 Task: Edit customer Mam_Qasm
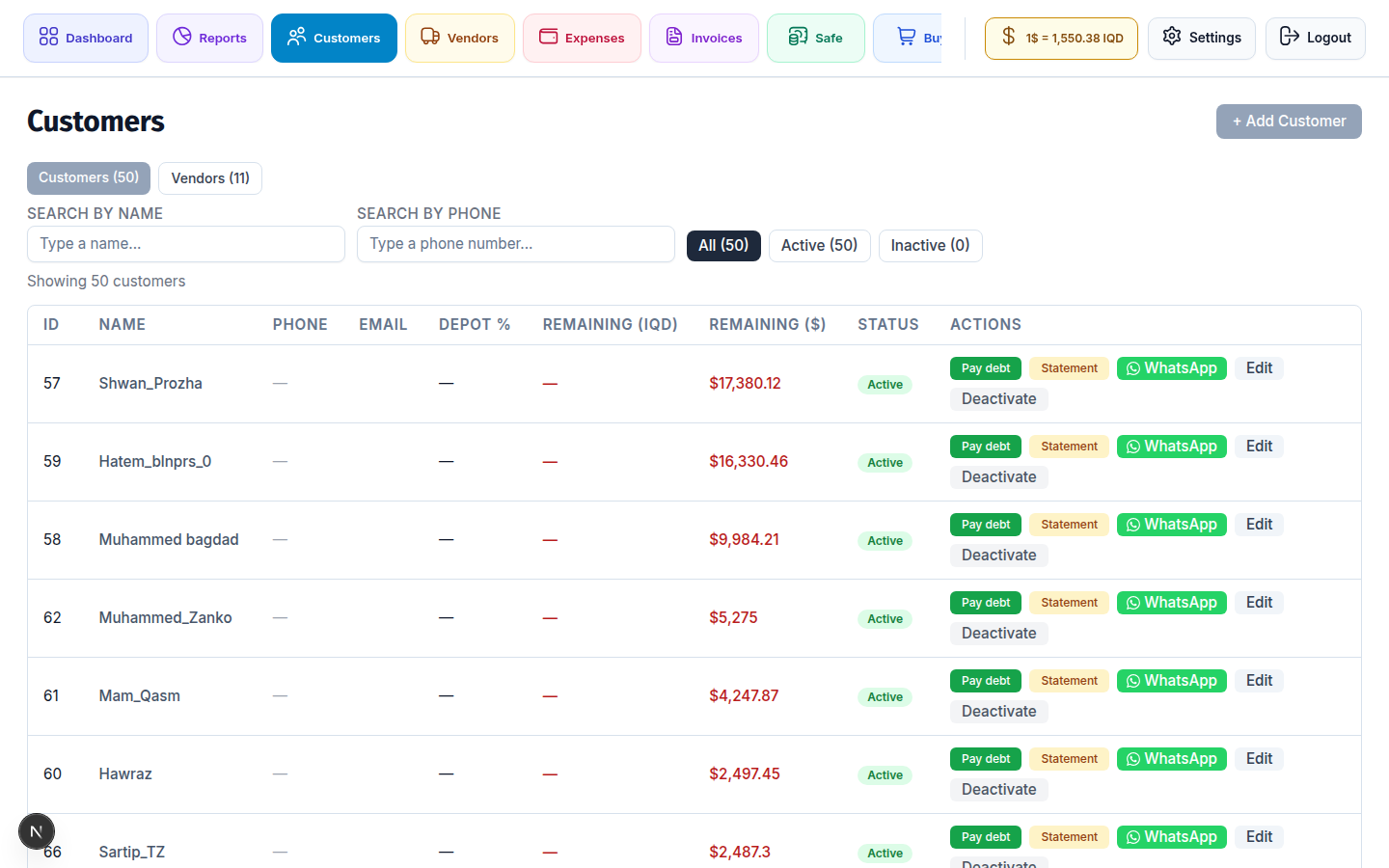(1259, 681)
